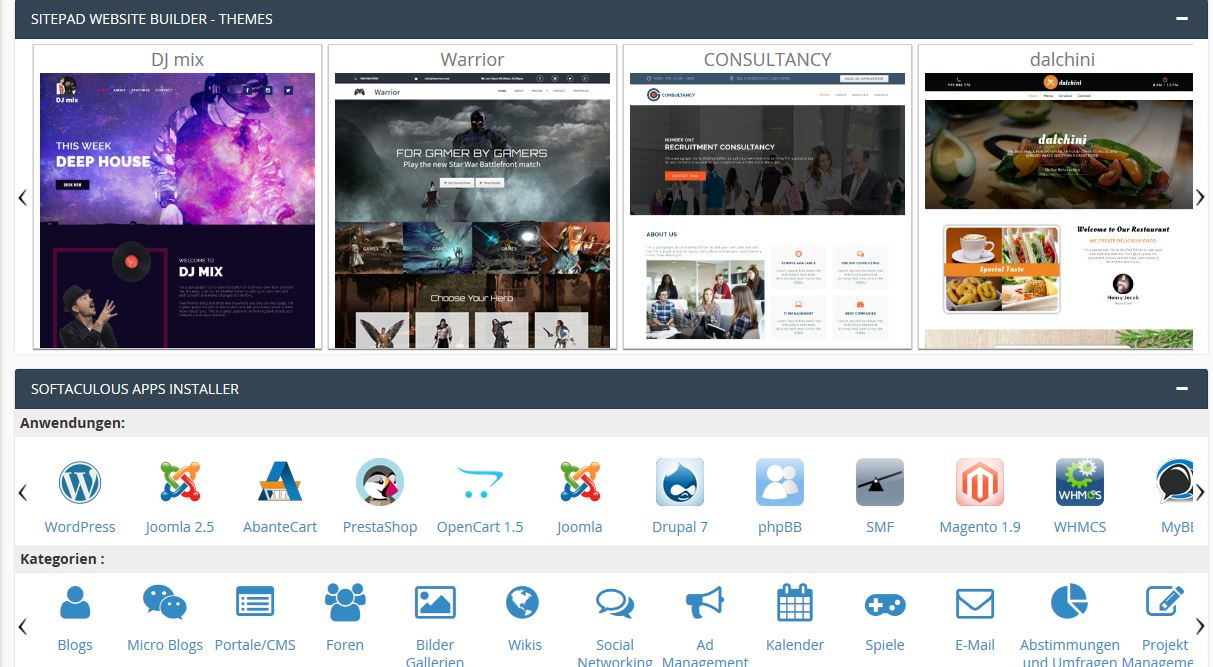
Task: Open the Portale/CMS category icon
Action: pos(255,603)
